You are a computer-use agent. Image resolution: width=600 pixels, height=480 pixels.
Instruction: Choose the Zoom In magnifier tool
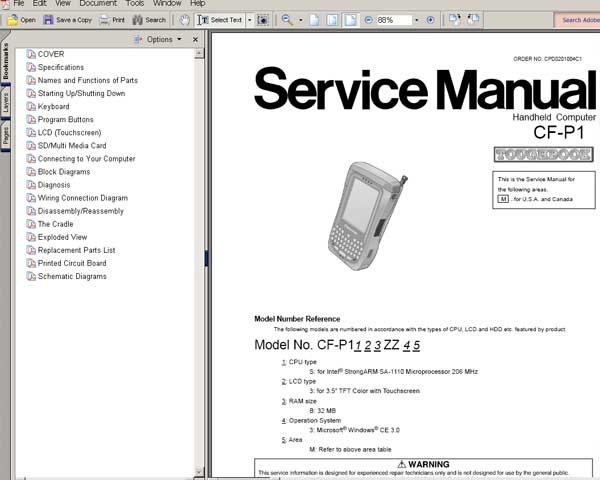pyautogui.click(x=287, y=20)
